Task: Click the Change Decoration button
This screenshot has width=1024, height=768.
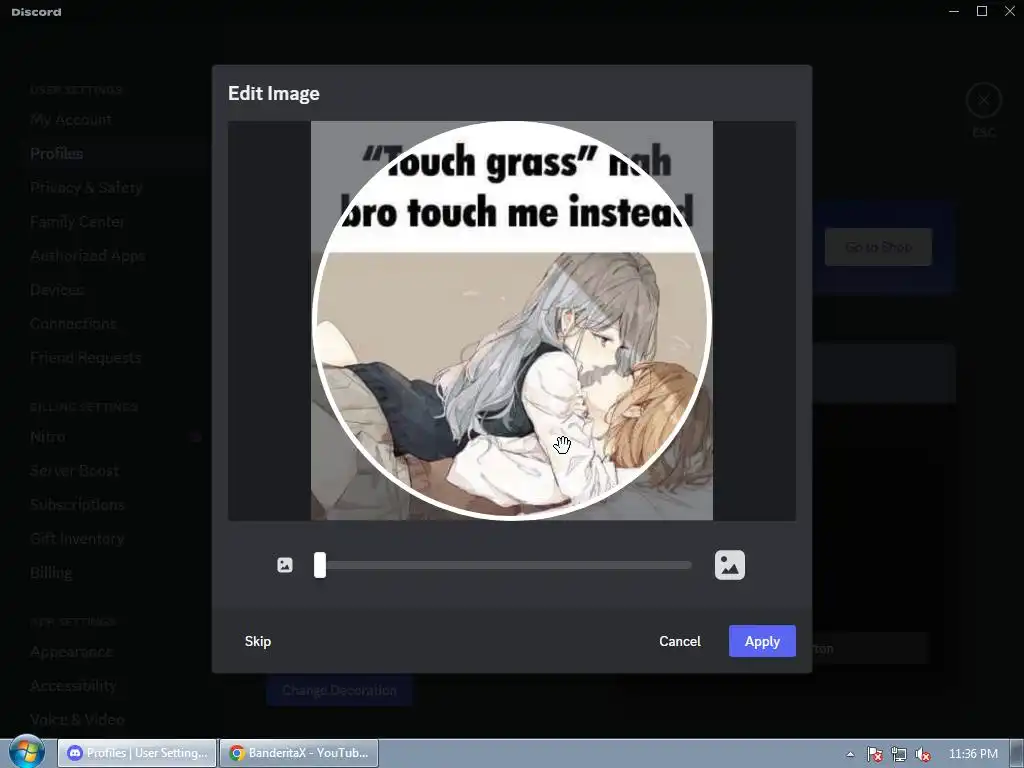Action: click(339, 690)
